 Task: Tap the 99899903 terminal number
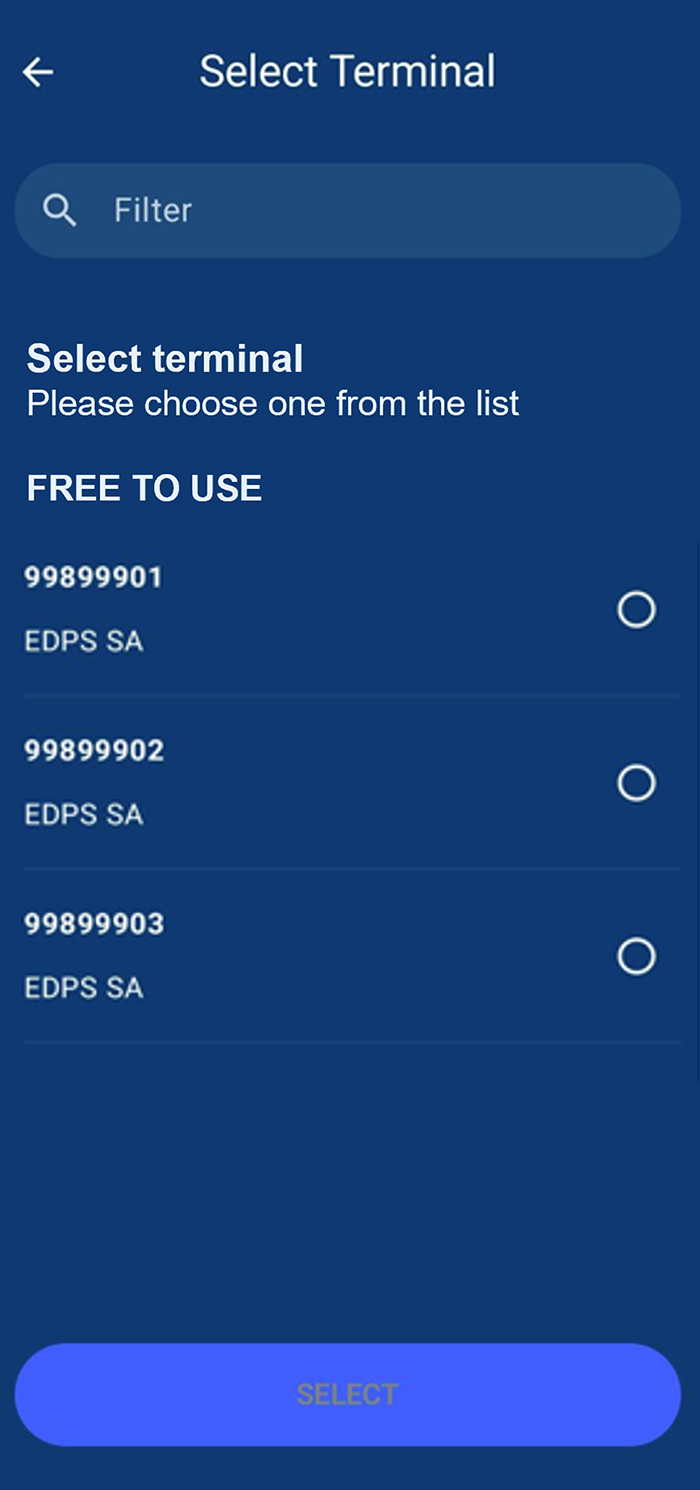94,924
